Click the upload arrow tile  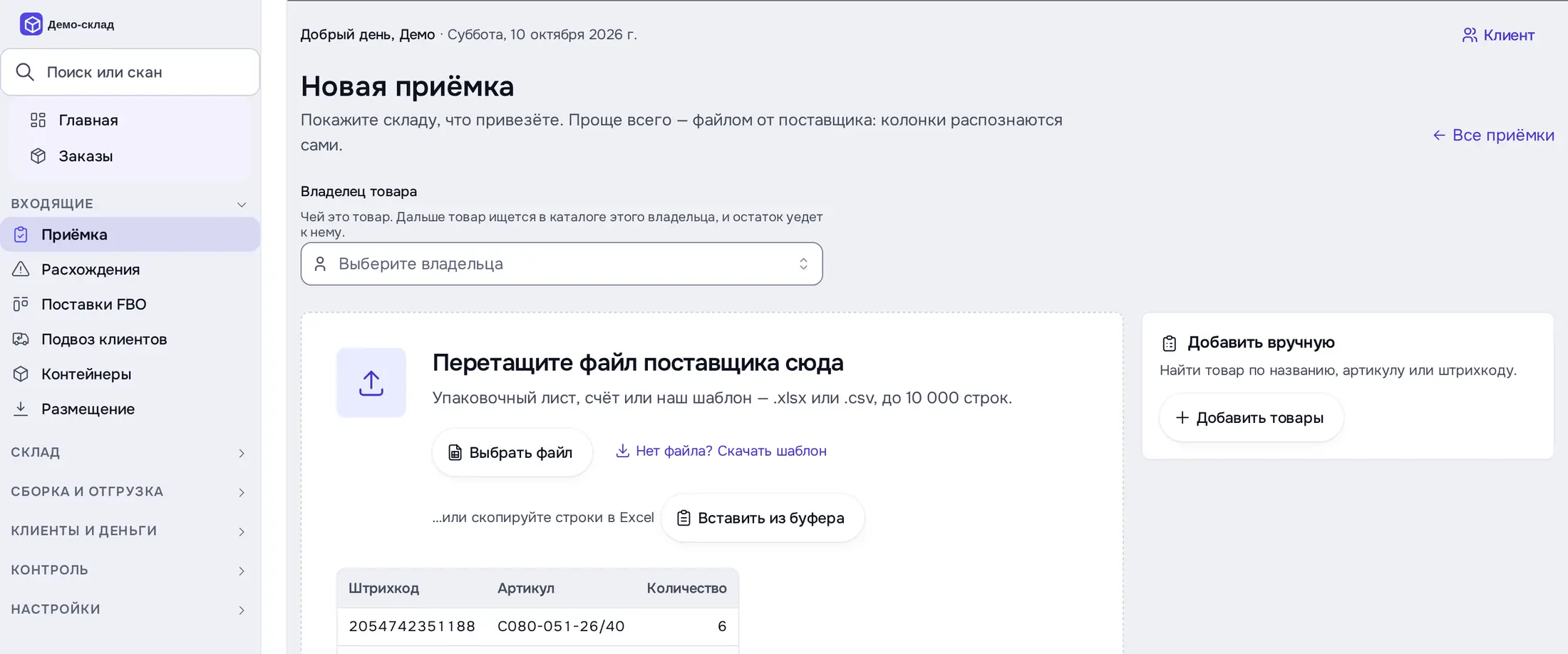pyautogui.click(x=371, y=383)
